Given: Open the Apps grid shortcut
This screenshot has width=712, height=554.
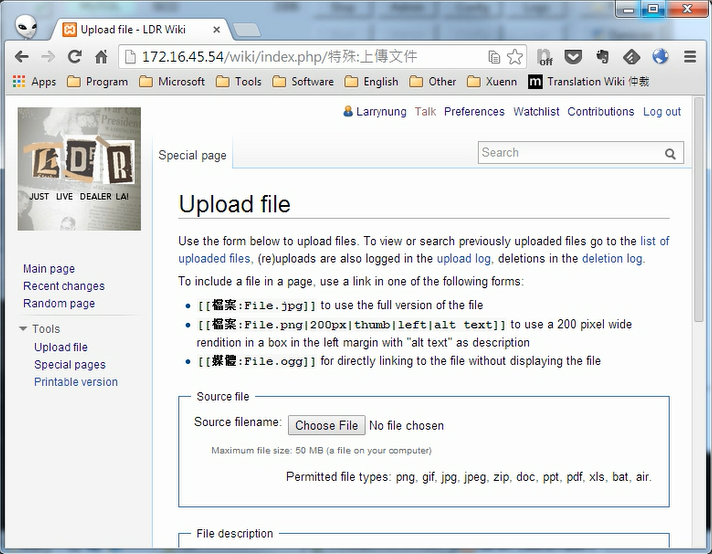Looking at the screenshot, I should point(35,82).
